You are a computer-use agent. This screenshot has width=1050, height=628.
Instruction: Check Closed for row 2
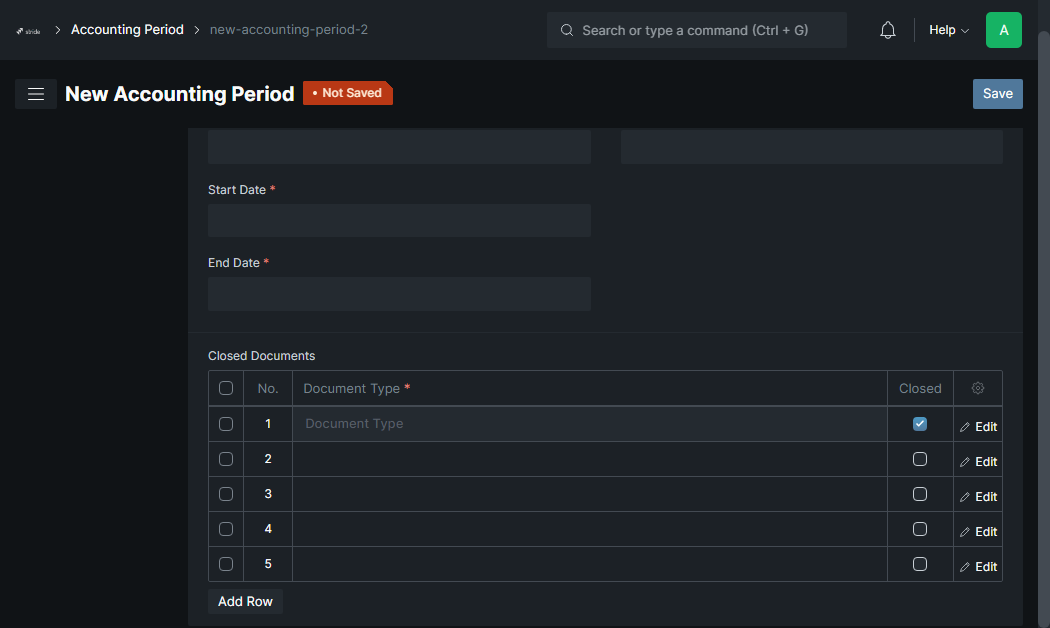point(919,459)
